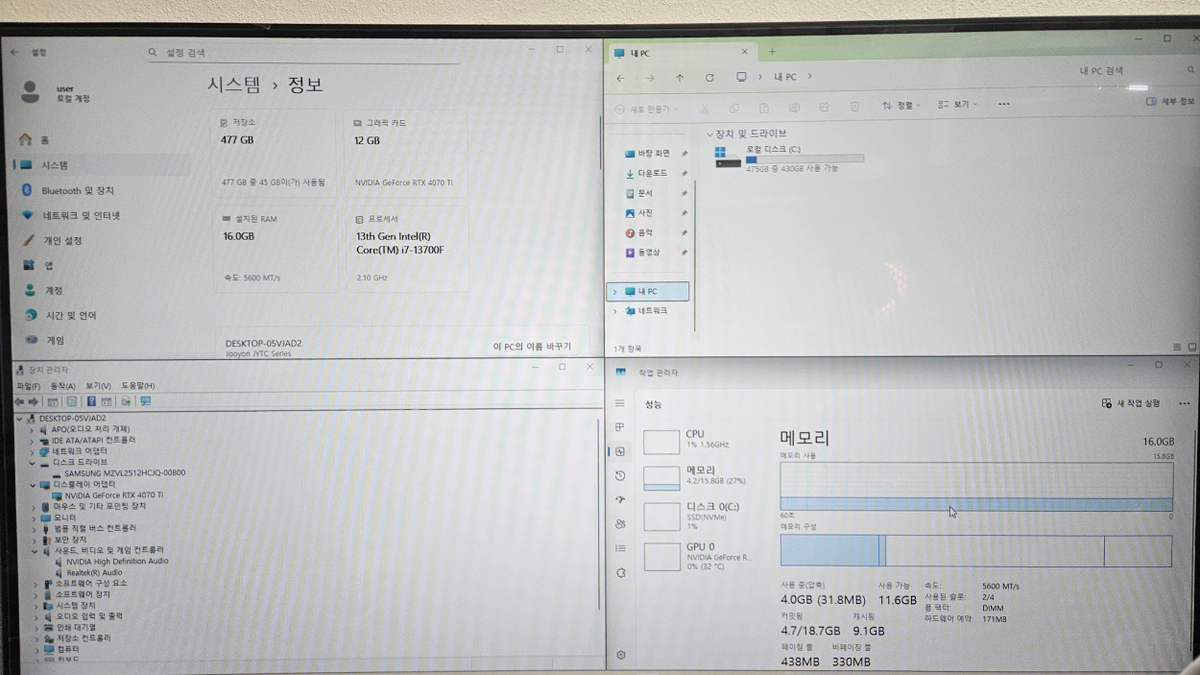Screen dimensions: 1200x675
Task: Click refresh icon in File Explorer
Action: [709, 77]
